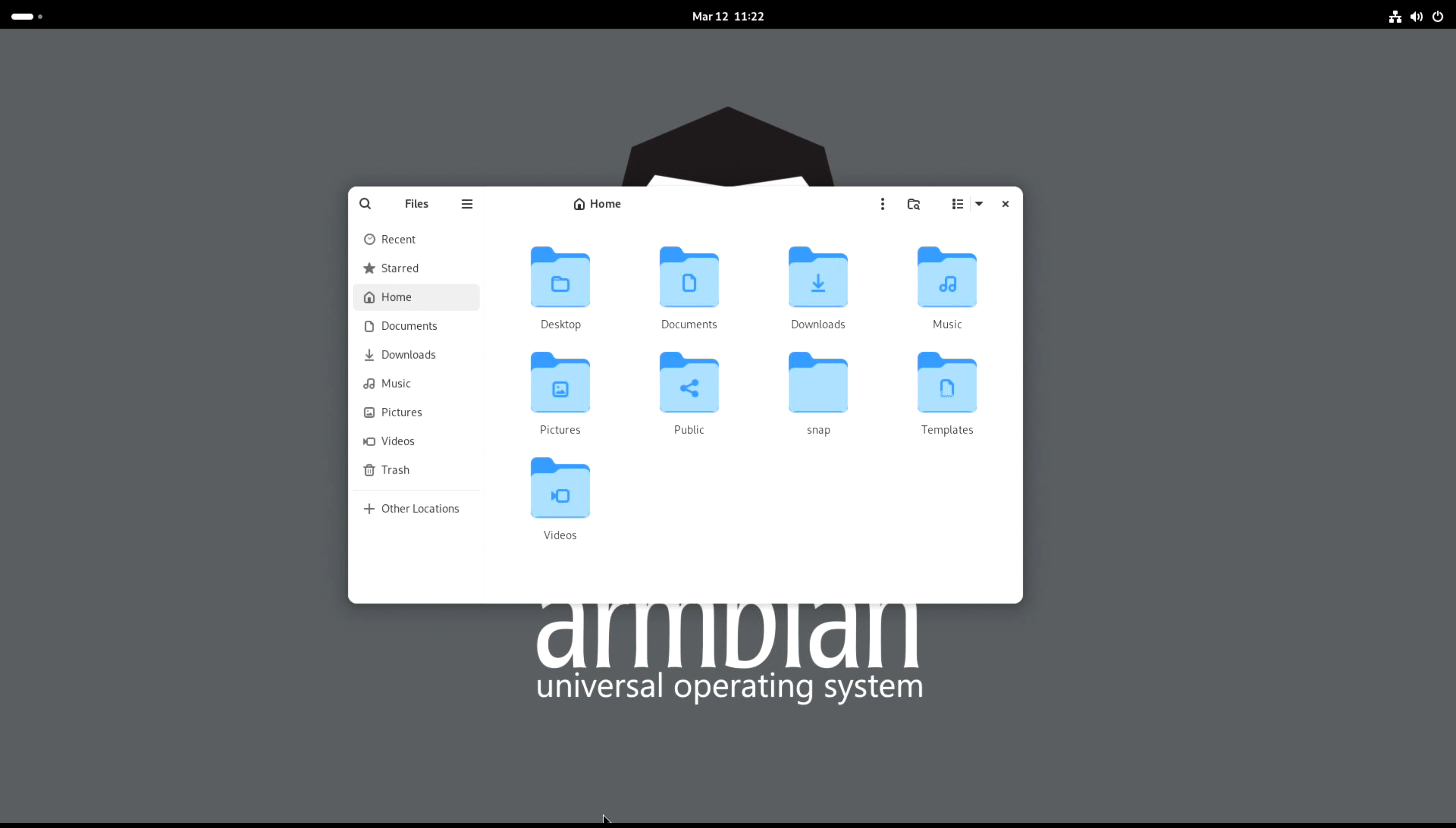Open the Music folder
This screenshot has width=1456, height=828.
(x=946, y=279)
